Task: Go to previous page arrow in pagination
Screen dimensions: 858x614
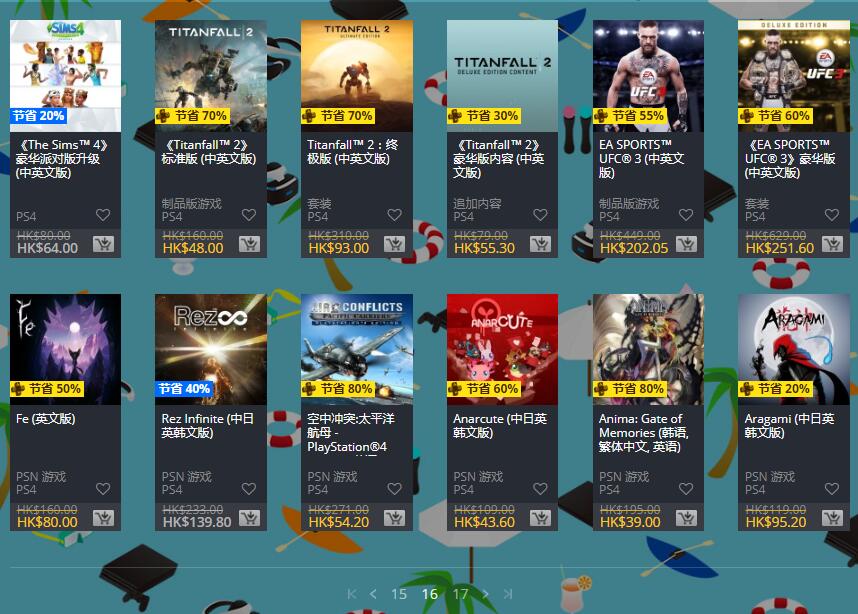Action: [373, 594]
